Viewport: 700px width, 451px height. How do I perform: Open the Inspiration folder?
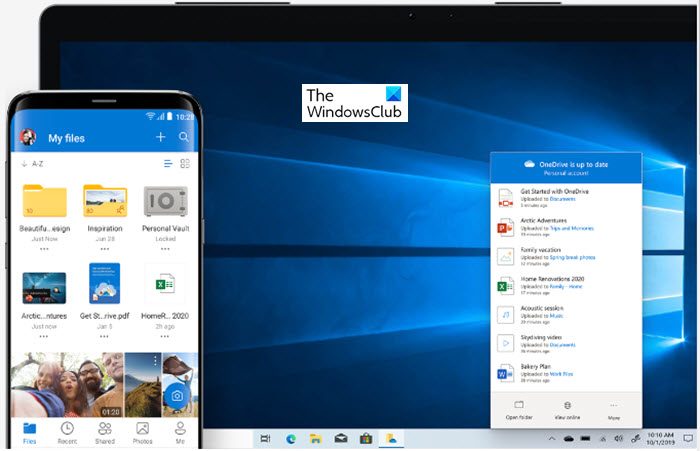(x=105, y=201)
